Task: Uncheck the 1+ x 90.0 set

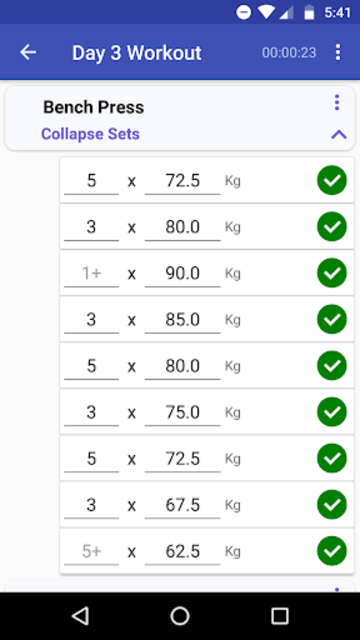Action: (x=332, y=273)
